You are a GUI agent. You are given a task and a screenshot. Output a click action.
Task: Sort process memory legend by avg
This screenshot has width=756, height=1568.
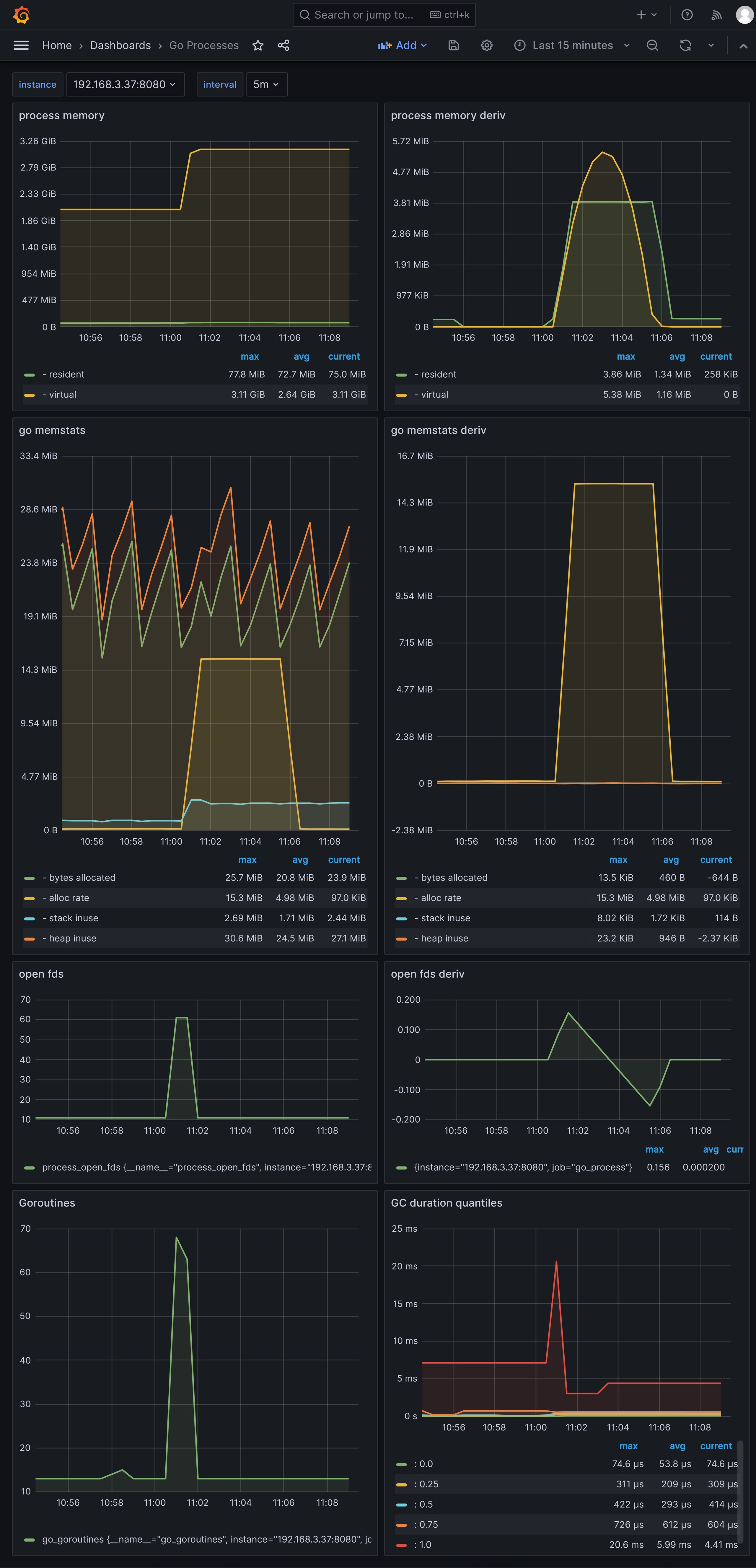click(x=301, y=357)
